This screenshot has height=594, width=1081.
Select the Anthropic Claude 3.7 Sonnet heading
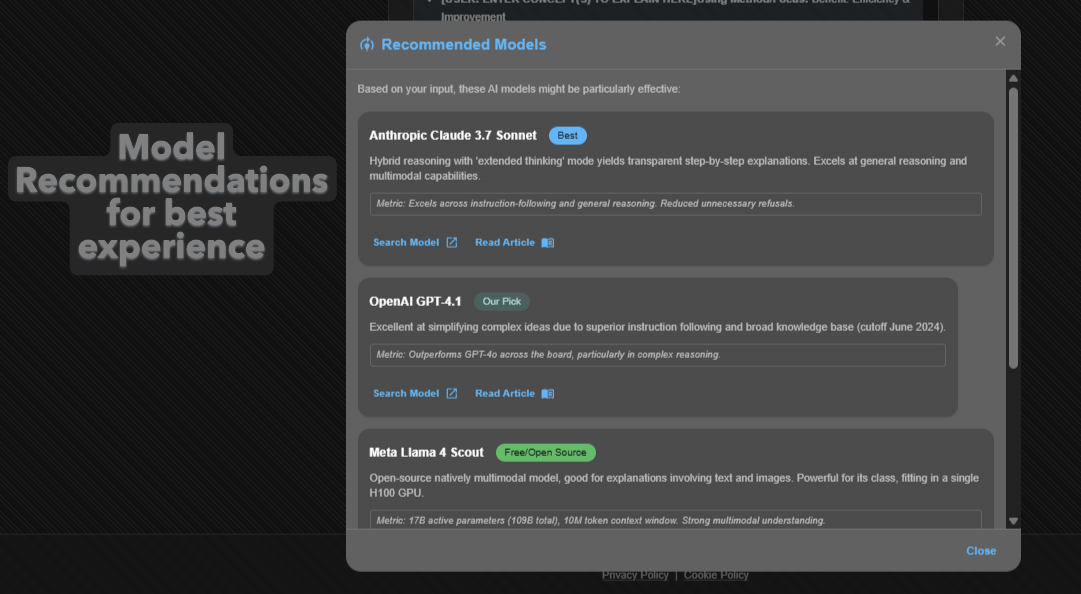452,136
